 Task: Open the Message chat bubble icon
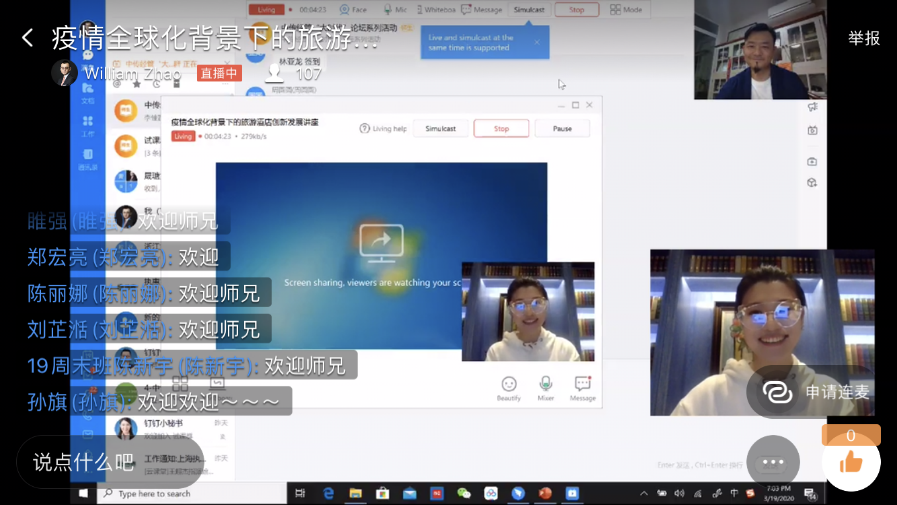tap(583, 387)
